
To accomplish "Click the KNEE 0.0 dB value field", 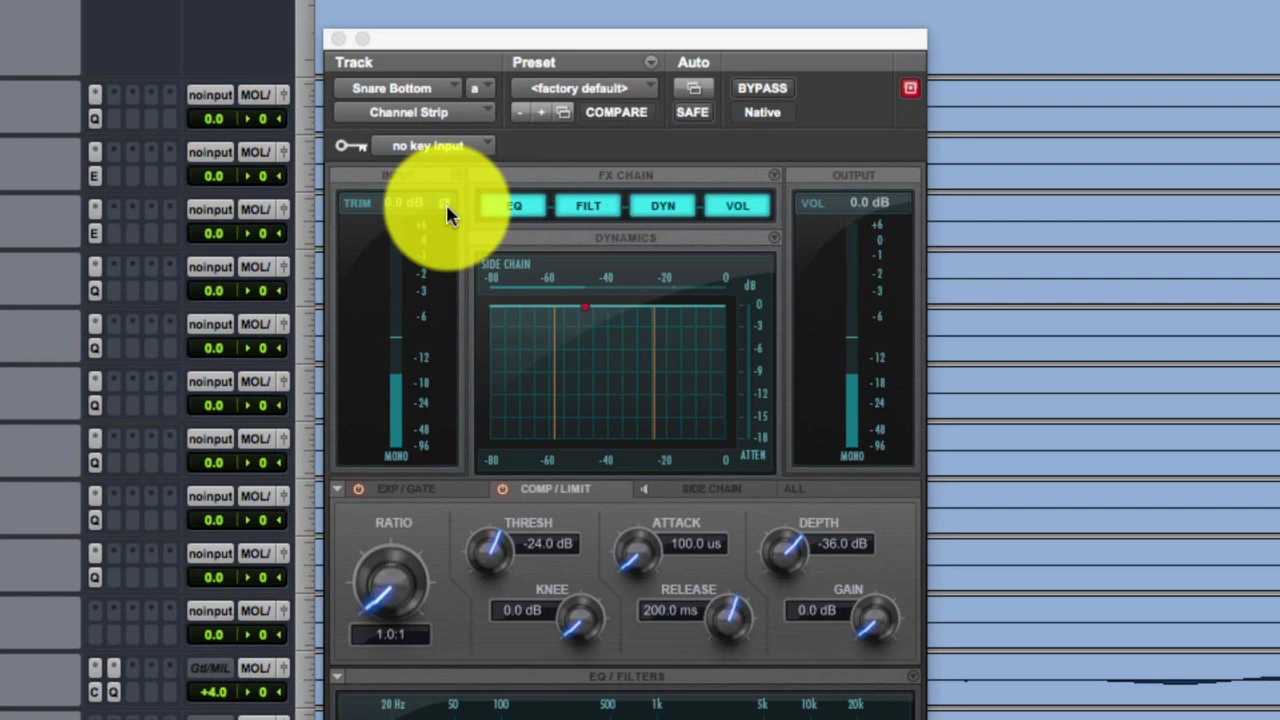I will point(523,611).
